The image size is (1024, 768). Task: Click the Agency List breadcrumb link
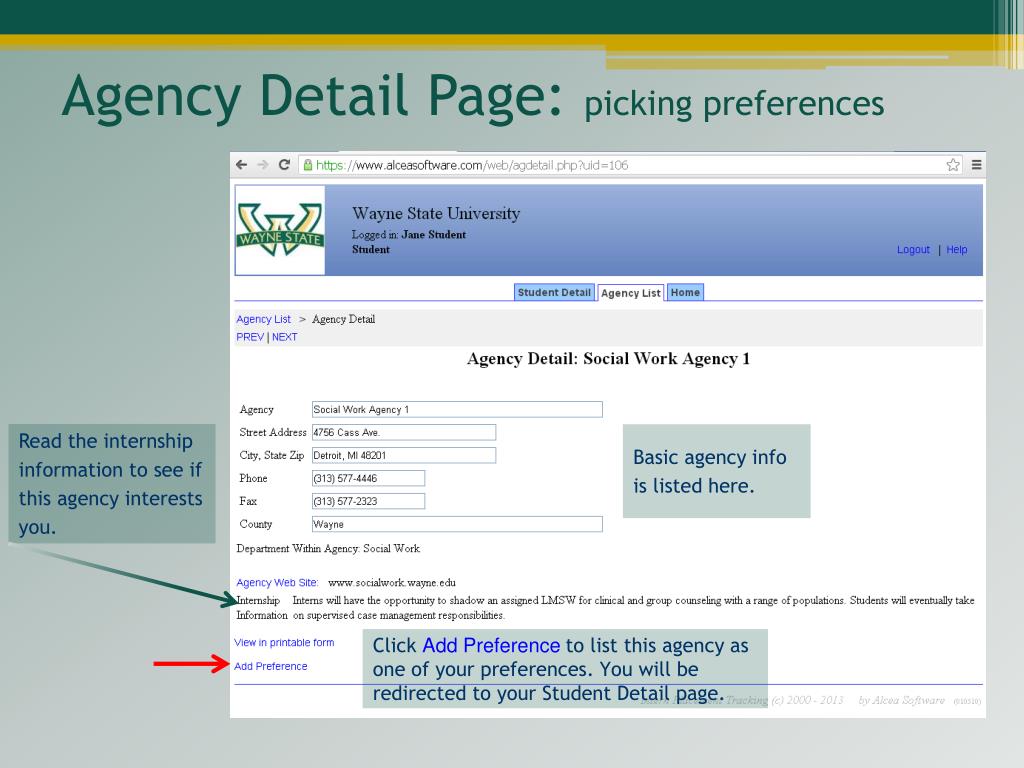coord(264,319)
